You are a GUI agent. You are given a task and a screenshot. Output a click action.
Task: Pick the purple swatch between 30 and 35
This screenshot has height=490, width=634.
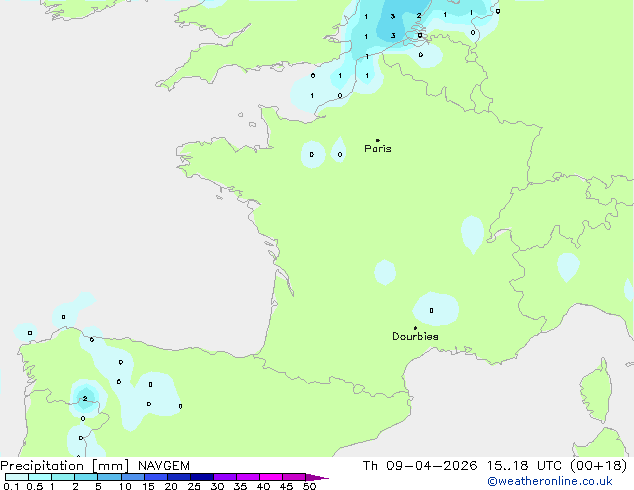(225, 477)
